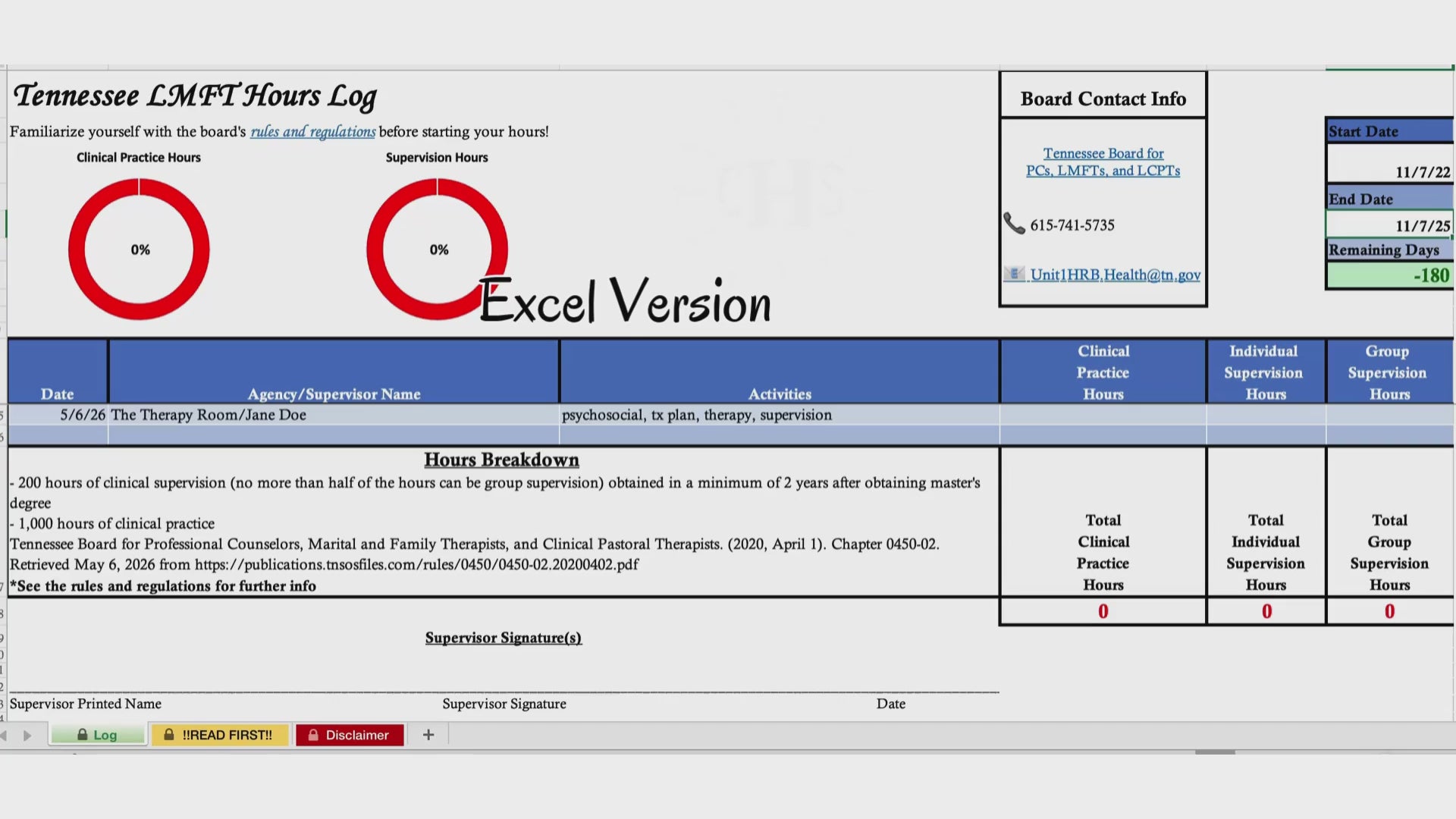Click the Date column header

(58, 371)
